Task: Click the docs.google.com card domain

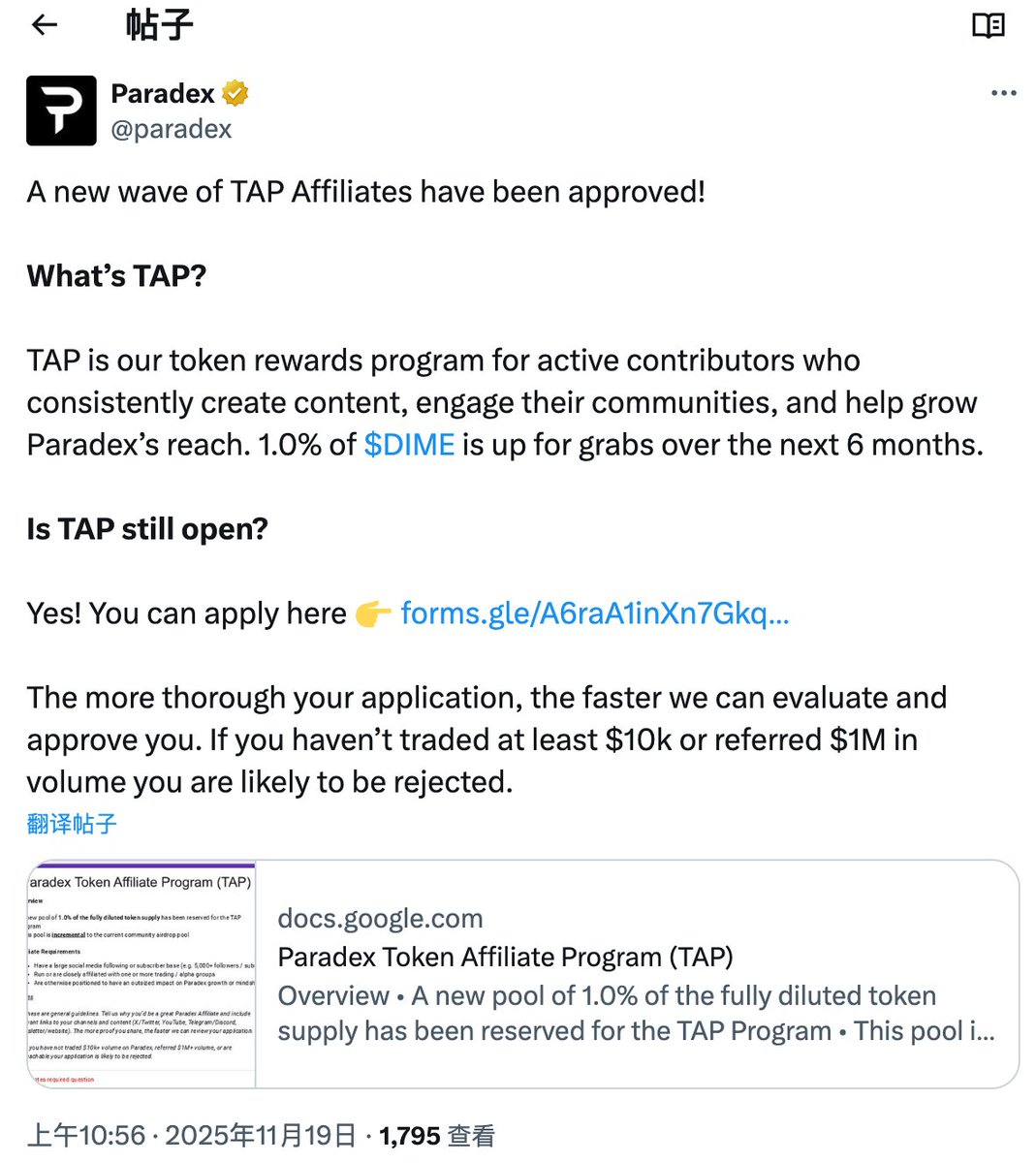Action: coord(380,919)
